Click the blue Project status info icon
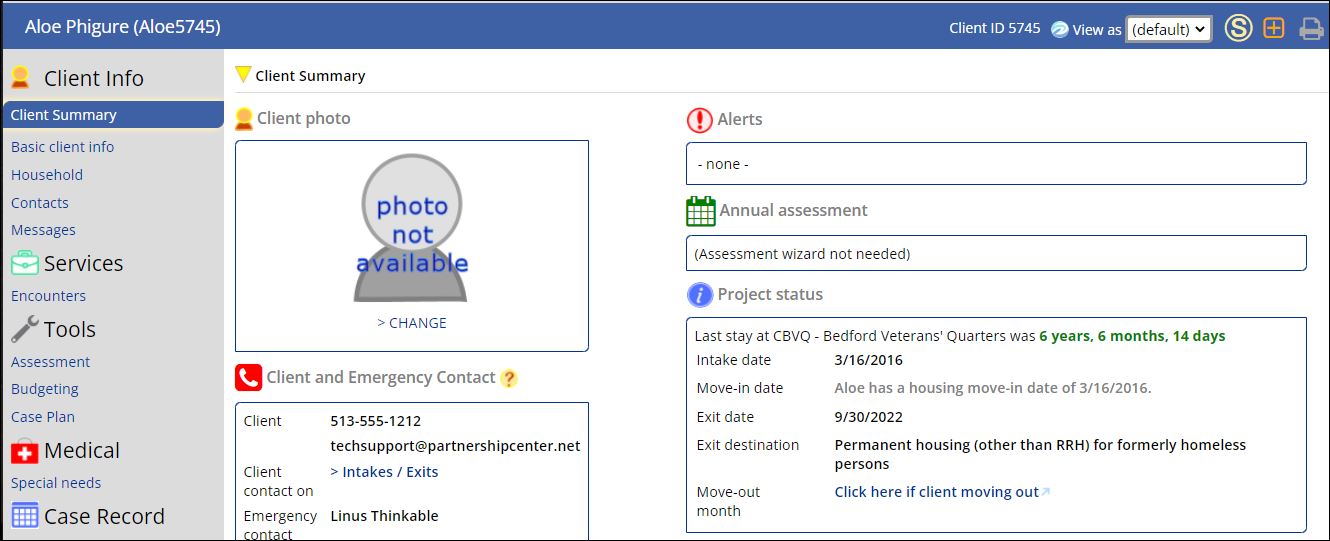Viewport: 1330px width, 541px height. coord(699,295)
